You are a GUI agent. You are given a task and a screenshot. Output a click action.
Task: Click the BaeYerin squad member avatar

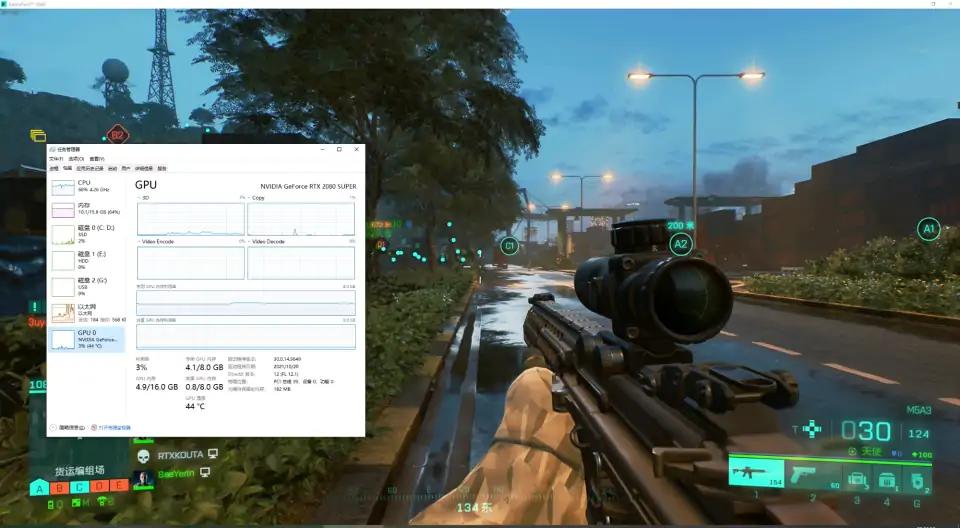pyautogui.click(x=143, y=478)
